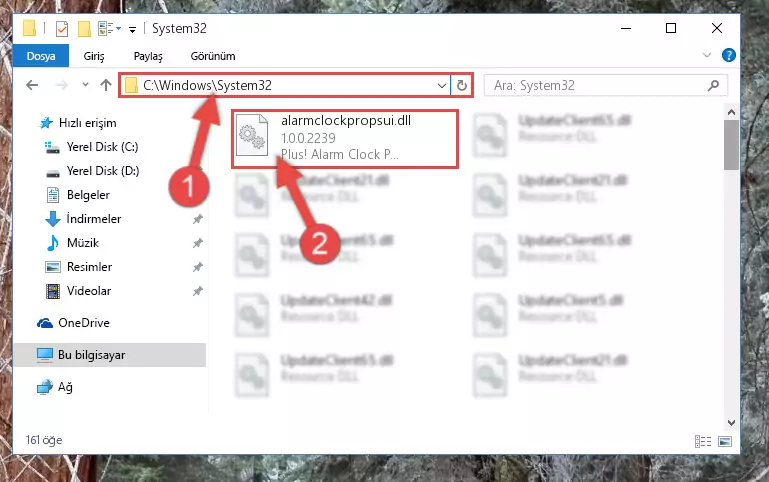The image size is (769, 482).
Task: Expand the ribbon with chevron
Action: [x=707, y=55]
